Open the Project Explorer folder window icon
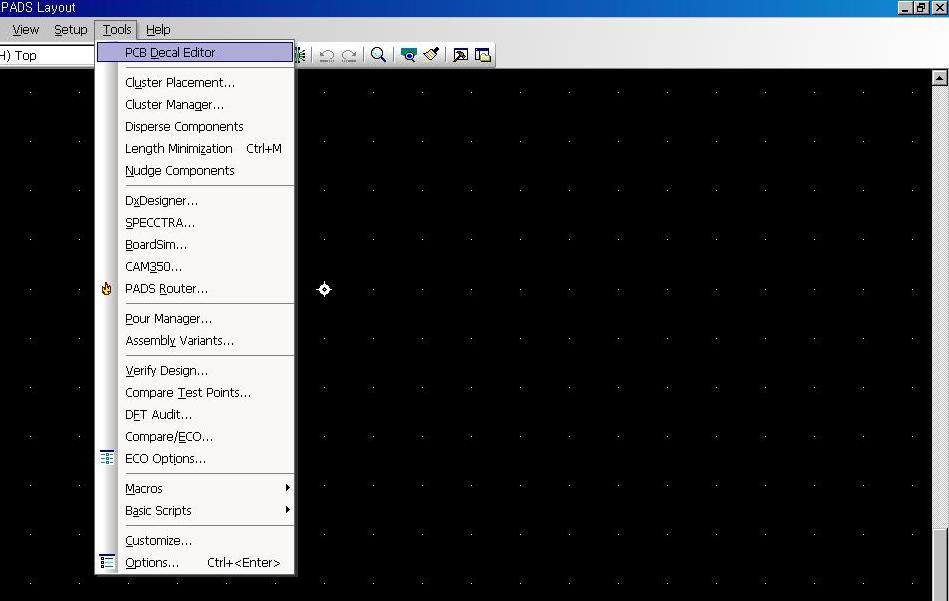This screenshot has width=949, height=601. pyautogui.click(x=483, y=55)
